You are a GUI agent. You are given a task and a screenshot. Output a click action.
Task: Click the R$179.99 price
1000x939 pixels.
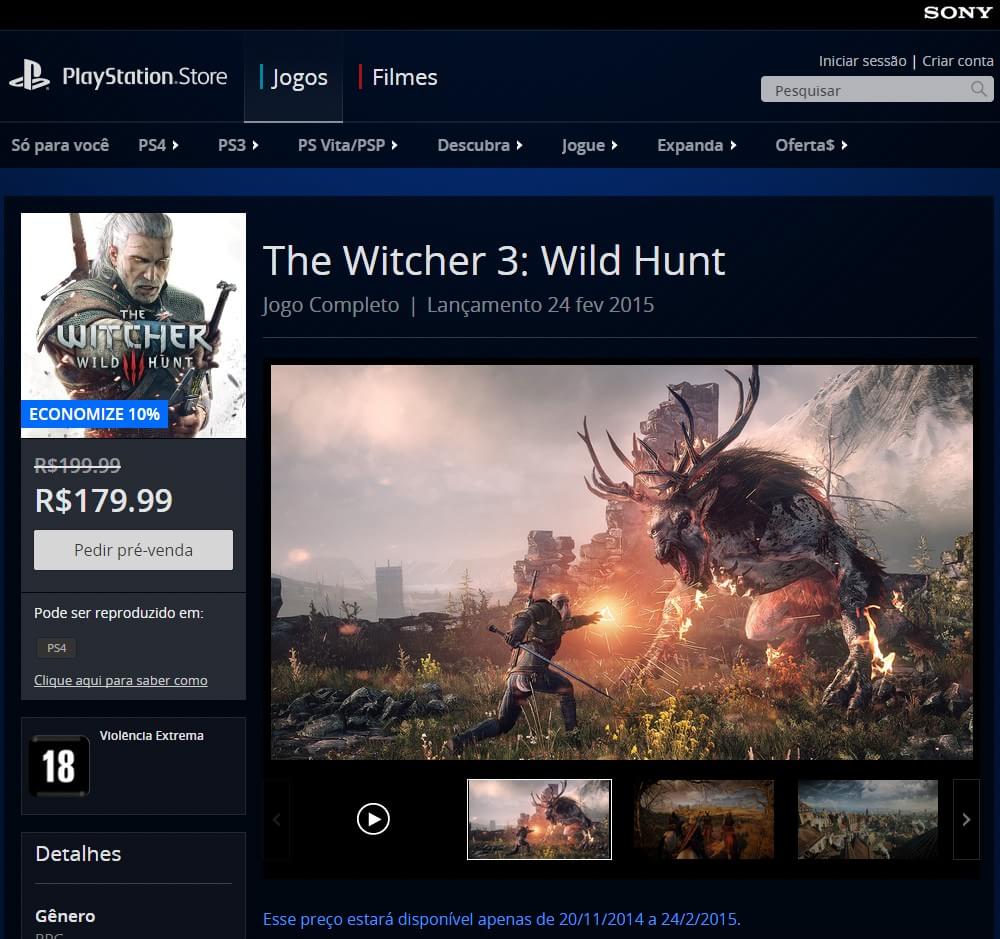click(103, 500)
